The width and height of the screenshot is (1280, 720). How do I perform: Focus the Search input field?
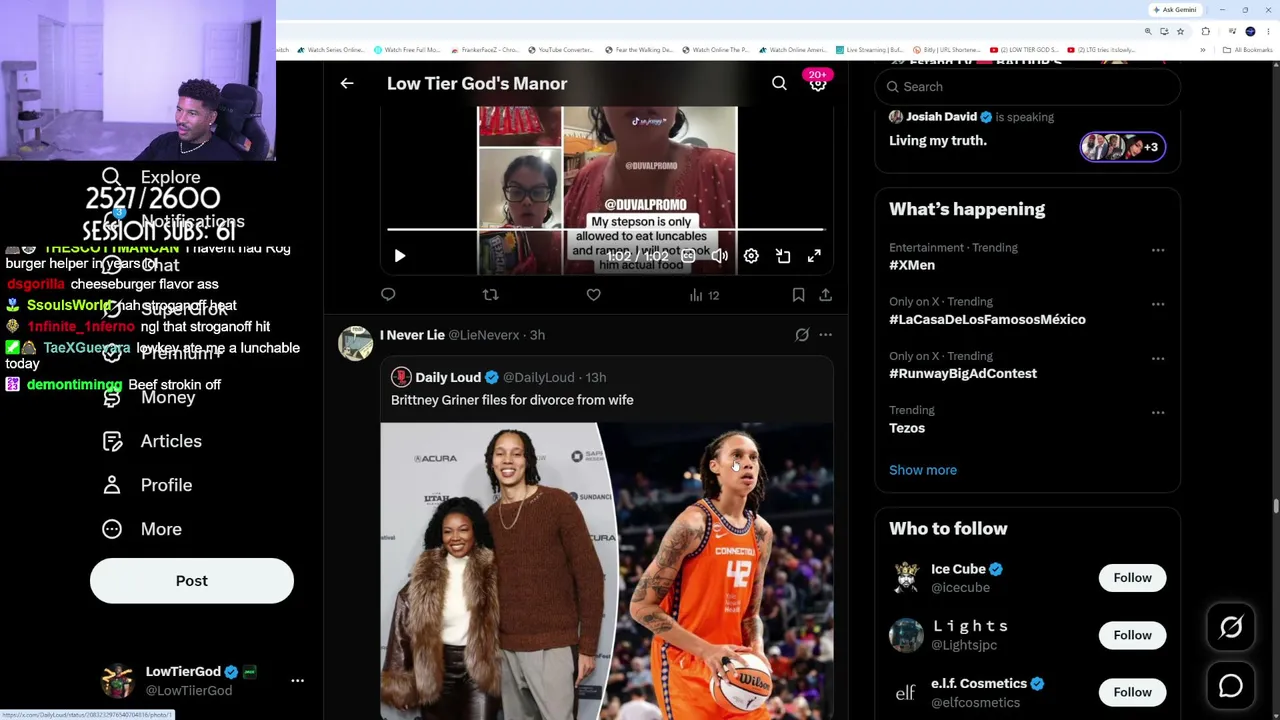(x=1028, y=87)
